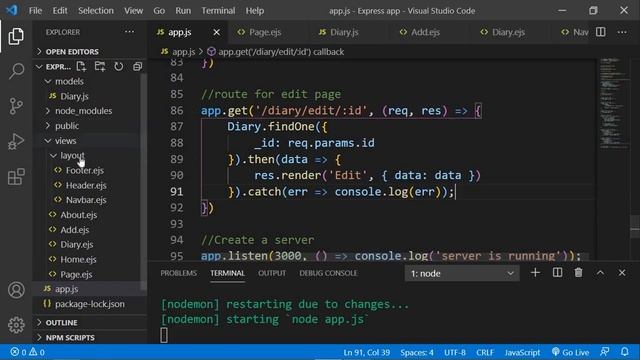Viewport: 640px width, 360px height.
Task: Open Footer.ejs from the layout folder
Action: [x=84, y=170]
